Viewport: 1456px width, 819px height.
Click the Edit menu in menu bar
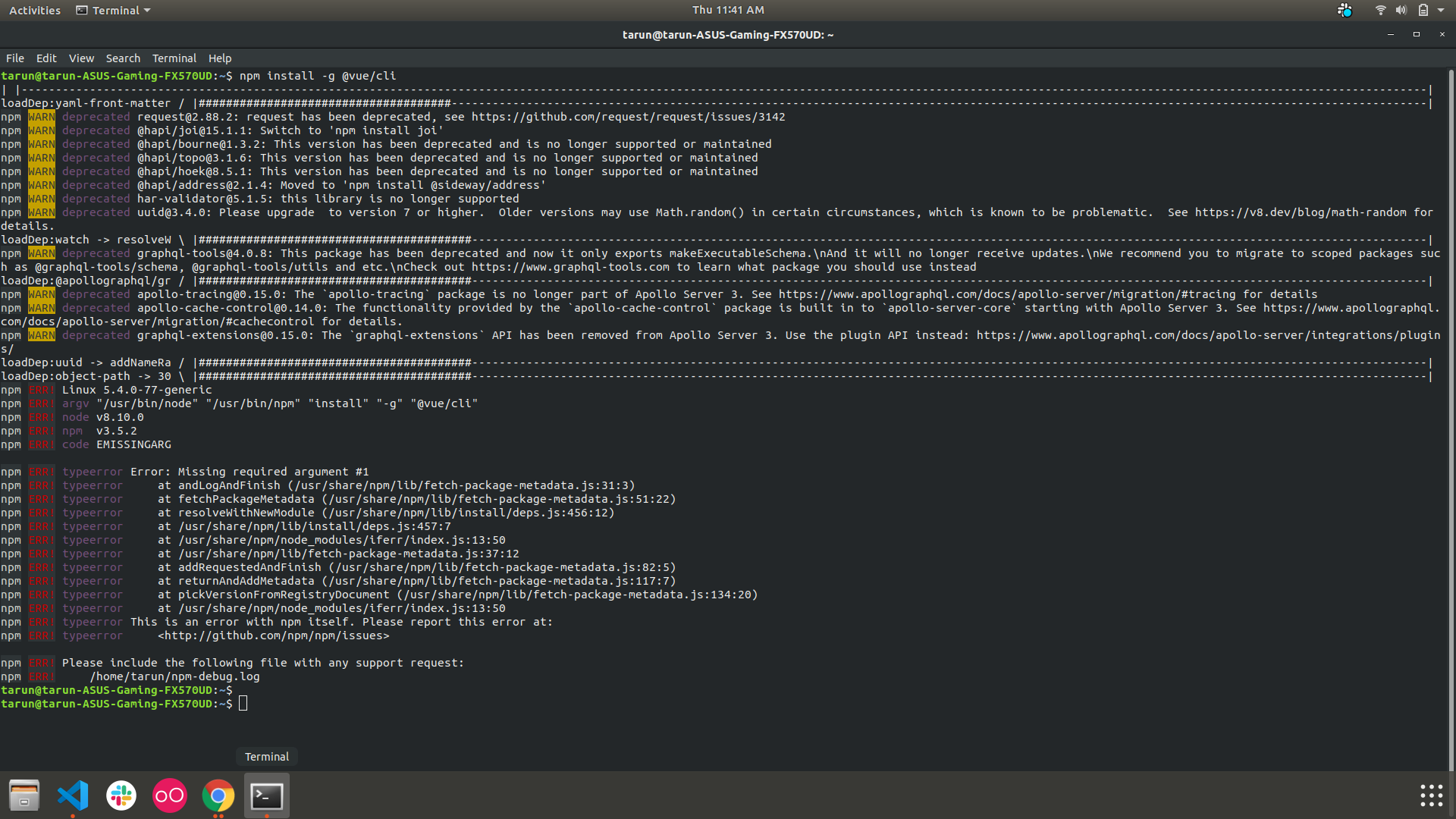coord(46,58)
